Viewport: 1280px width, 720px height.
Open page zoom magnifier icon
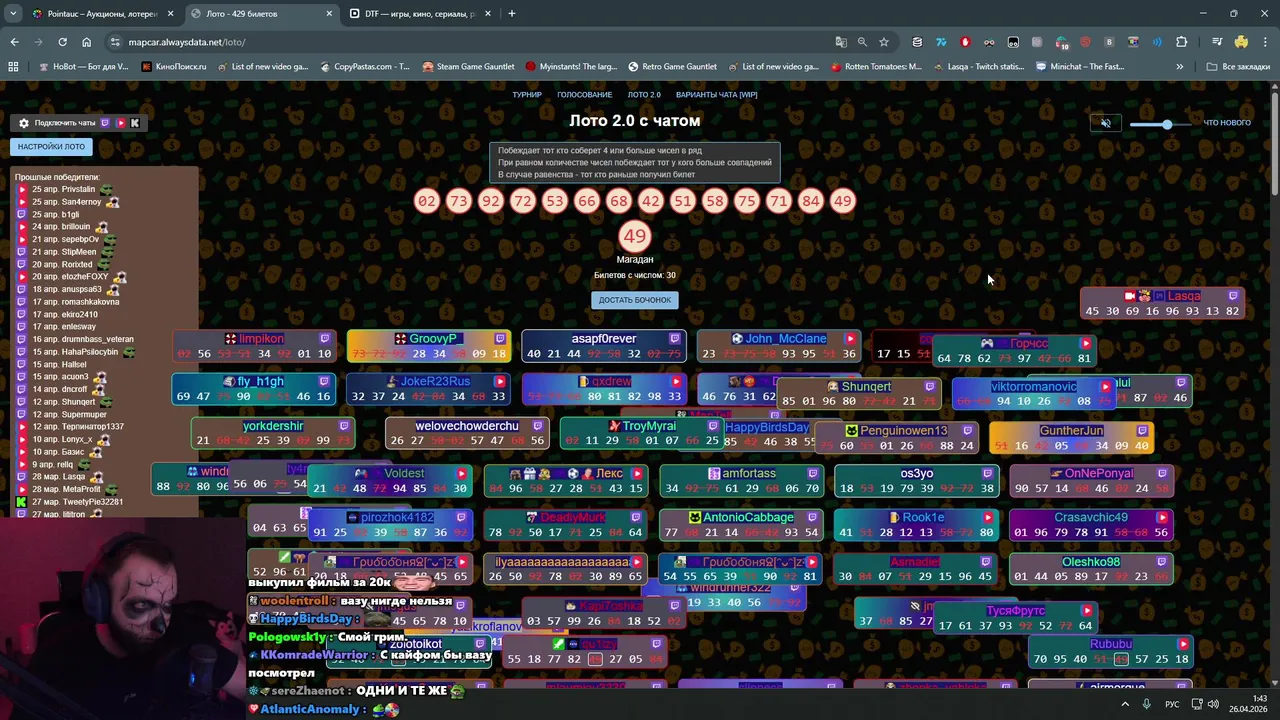click(x=862, y=42)
